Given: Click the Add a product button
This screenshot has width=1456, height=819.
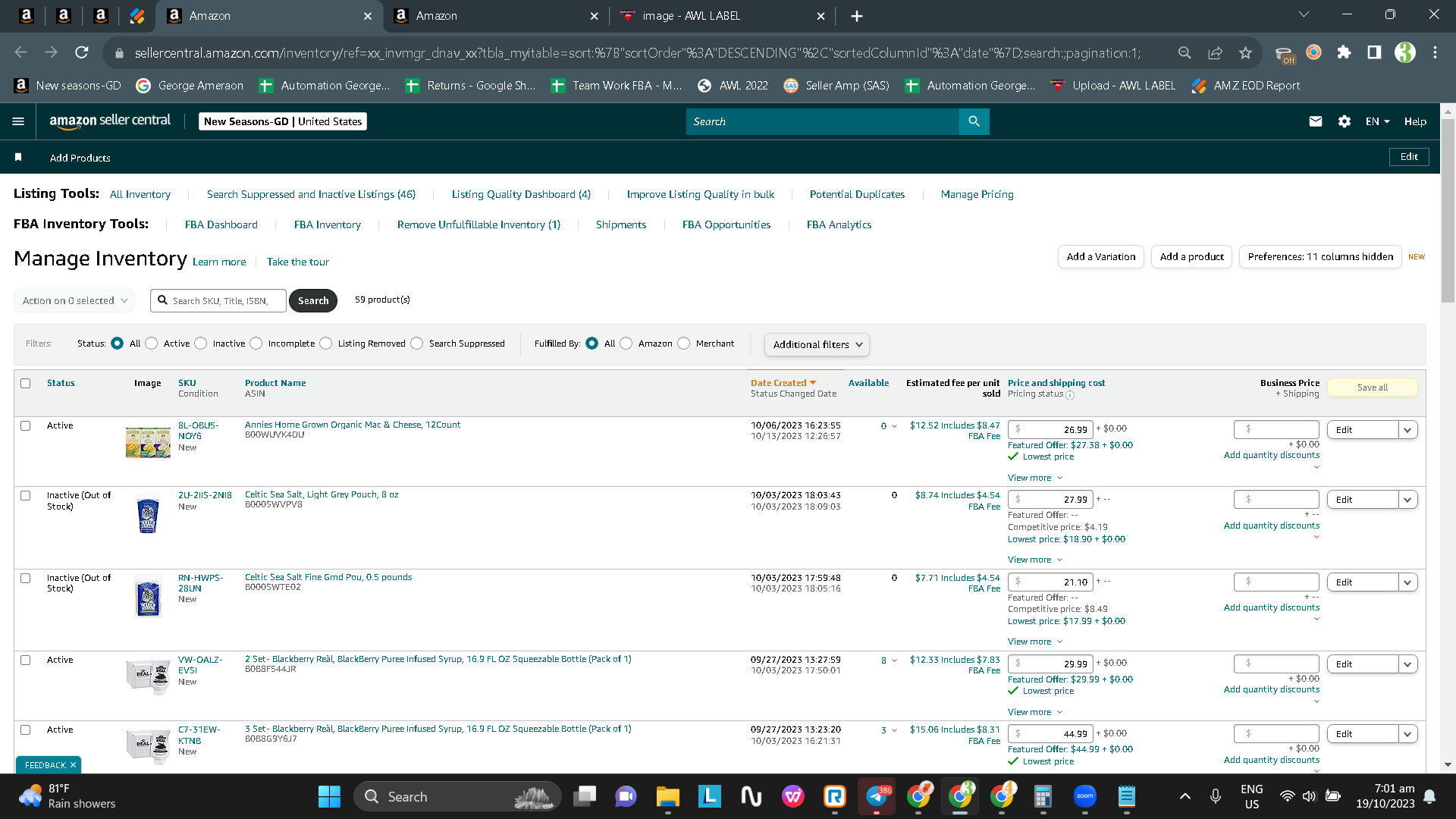Looking at the screenshot, I should (1191, 257).
